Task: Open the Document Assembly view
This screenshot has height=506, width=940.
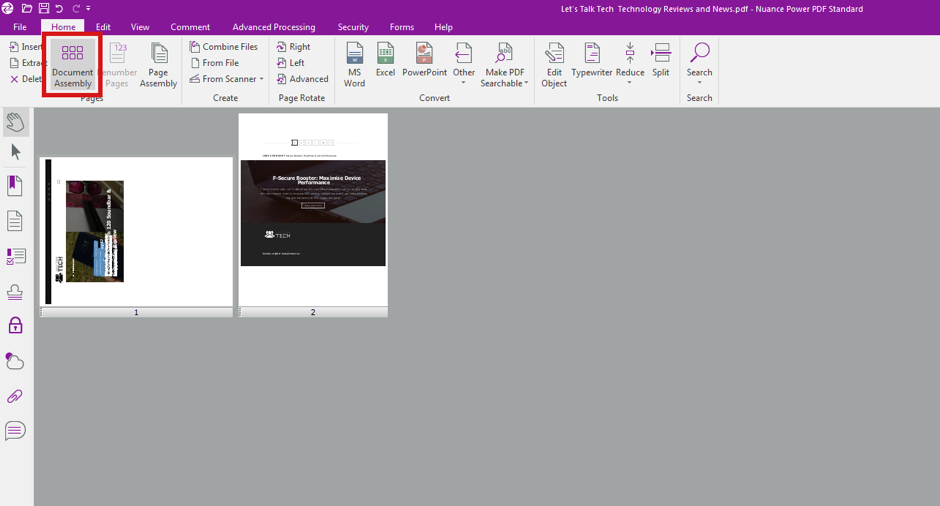Action: point(72,65)
